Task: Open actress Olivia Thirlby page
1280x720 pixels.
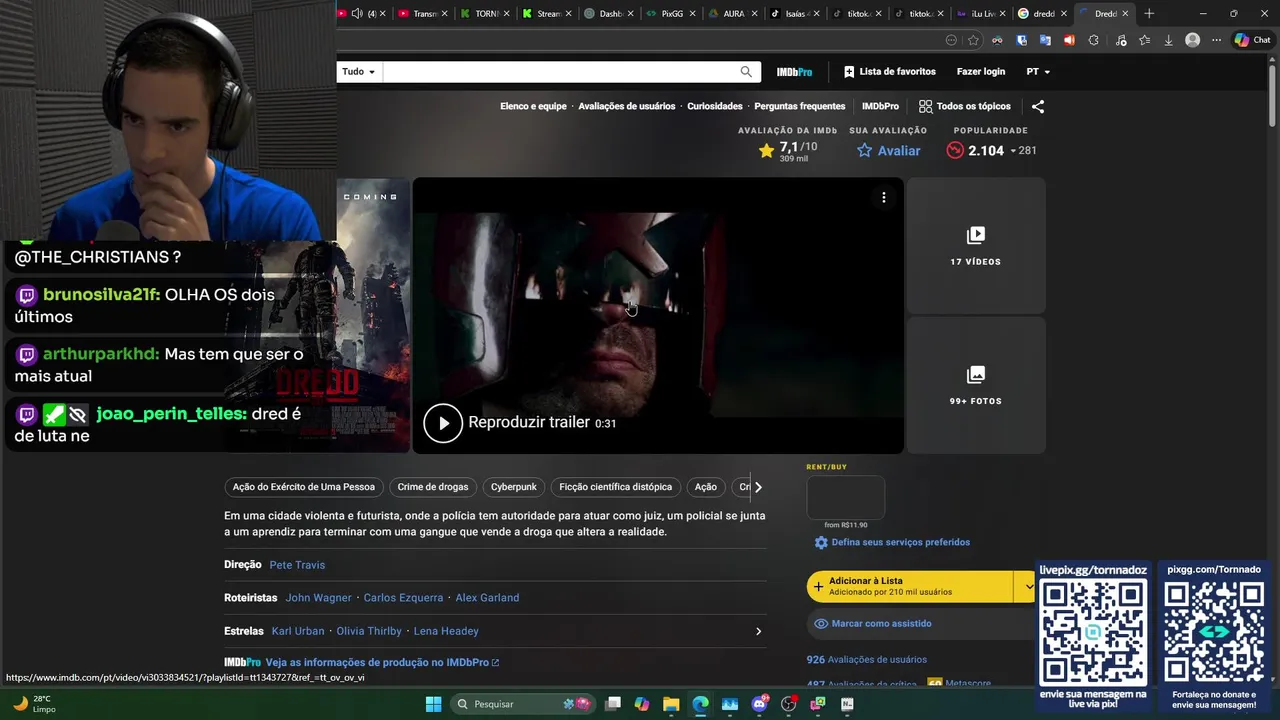Action: 369,631
